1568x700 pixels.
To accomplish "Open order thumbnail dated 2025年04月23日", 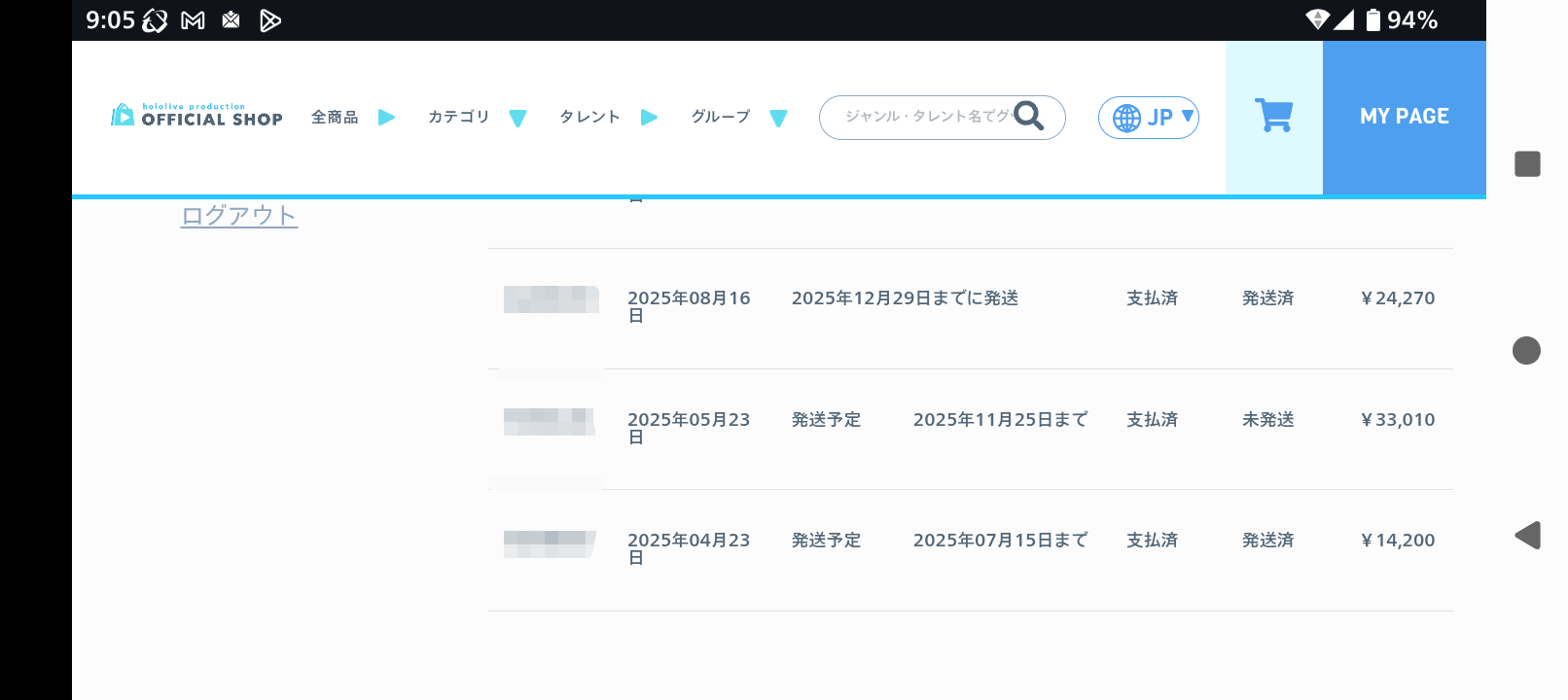I will coord(550,543).
